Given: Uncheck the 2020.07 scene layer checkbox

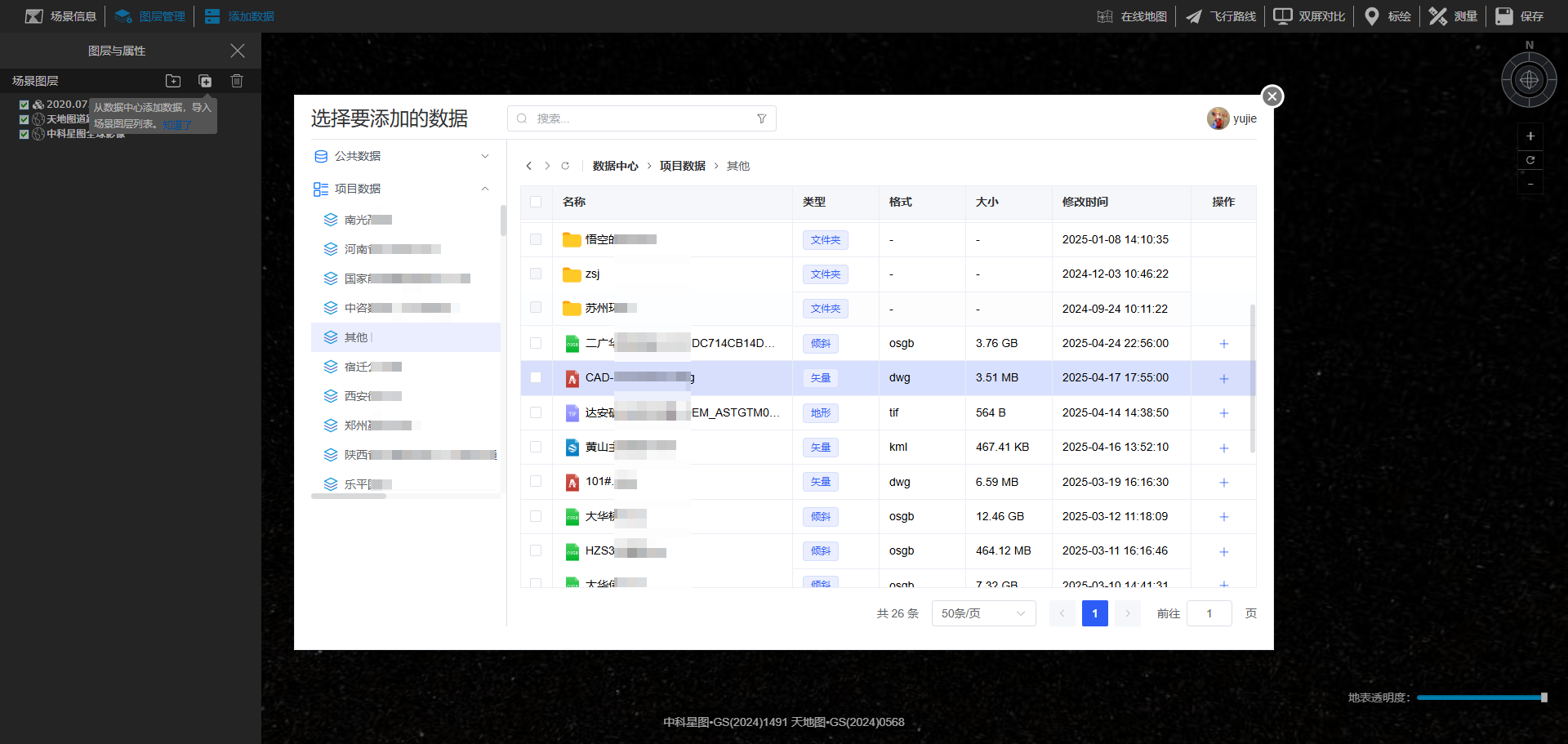Looking at the screenshot, I should 24,105.
